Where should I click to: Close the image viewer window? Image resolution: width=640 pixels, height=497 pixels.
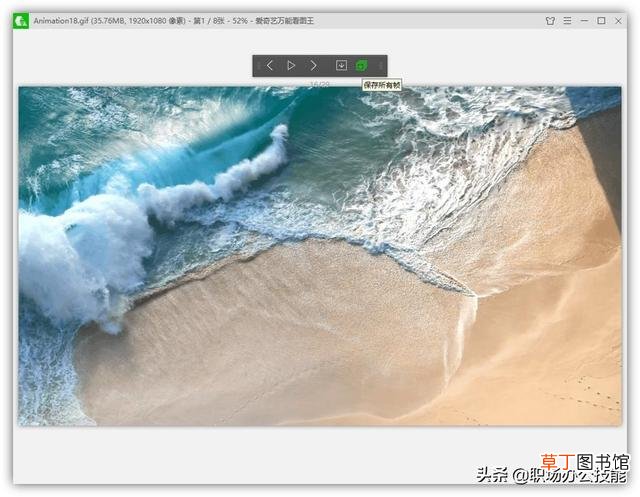coord(618,20)
